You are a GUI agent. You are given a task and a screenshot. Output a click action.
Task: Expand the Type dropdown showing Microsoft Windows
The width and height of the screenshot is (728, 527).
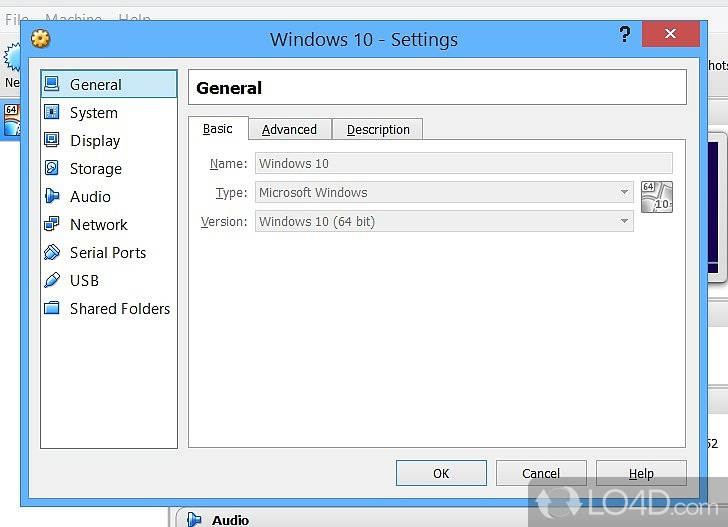click(444, 192)
